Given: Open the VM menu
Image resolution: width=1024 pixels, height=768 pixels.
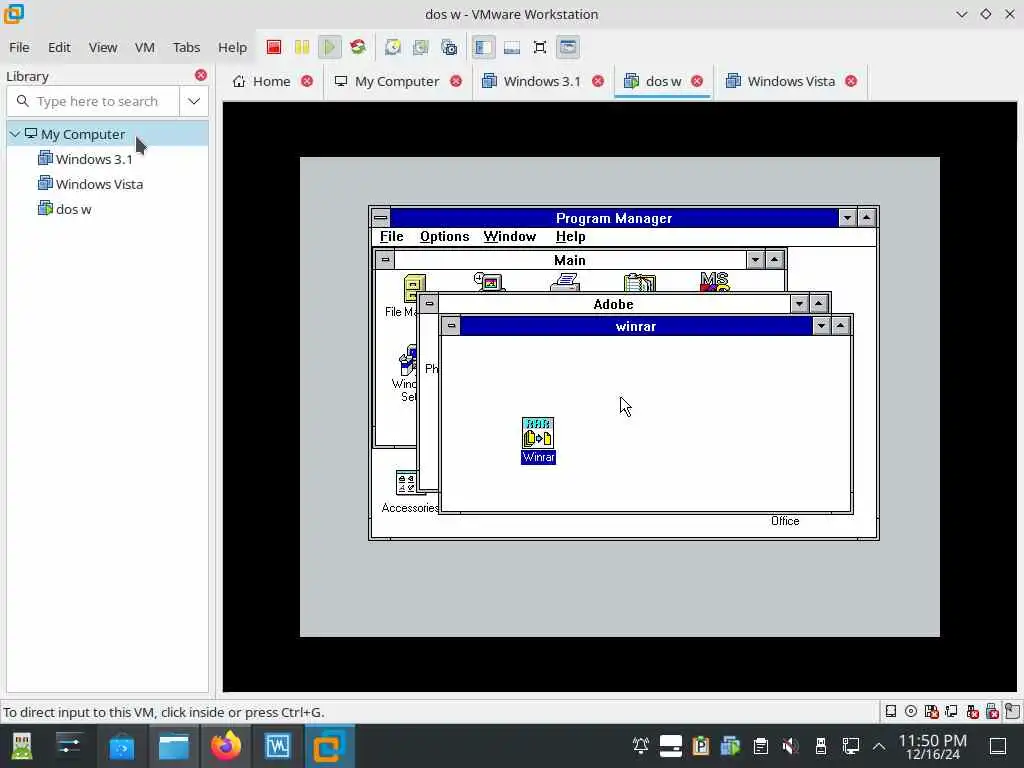Looking at the screenshot, I should tap(144, 47).
